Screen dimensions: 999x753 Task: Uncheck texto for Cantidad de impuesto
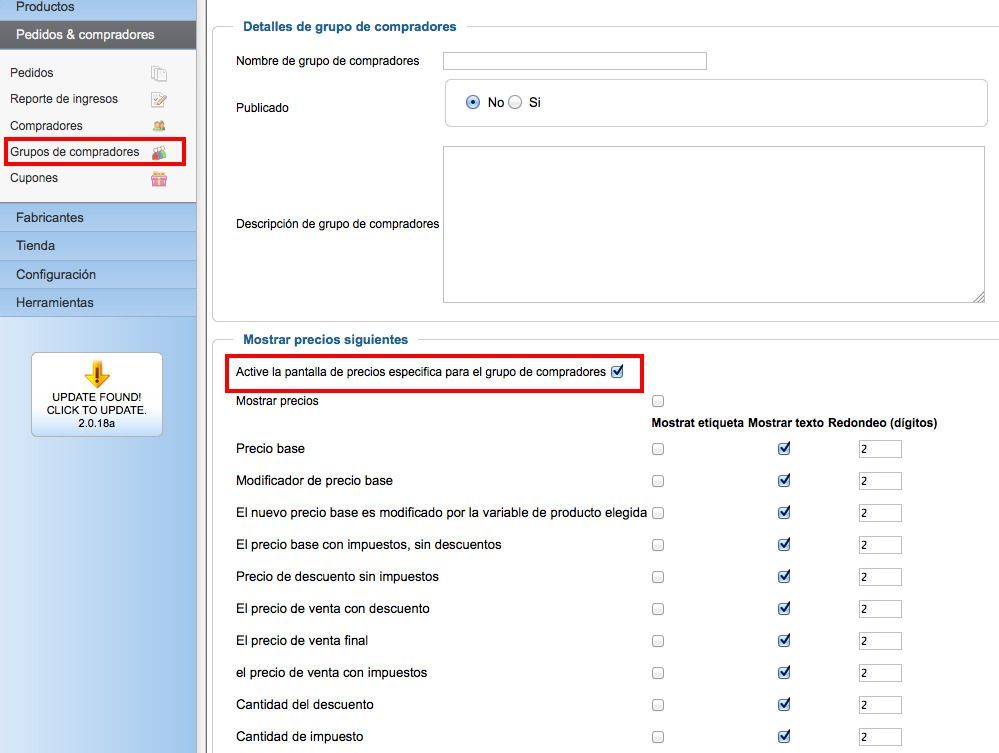[x=784, y=736]
